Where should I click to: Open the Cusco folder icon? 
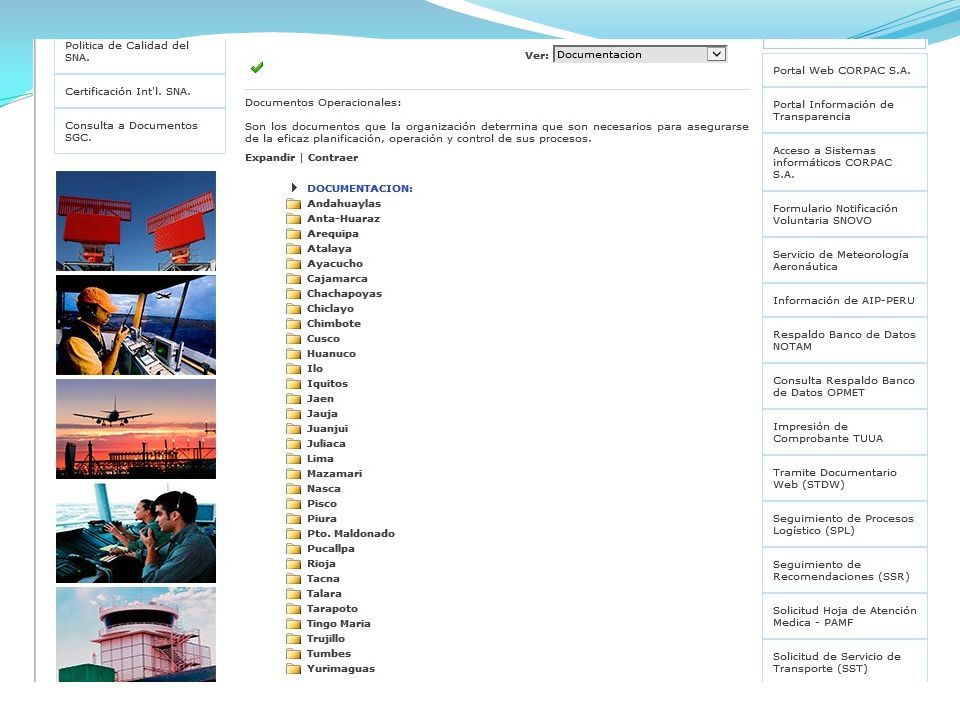click(x=293, y=339)
